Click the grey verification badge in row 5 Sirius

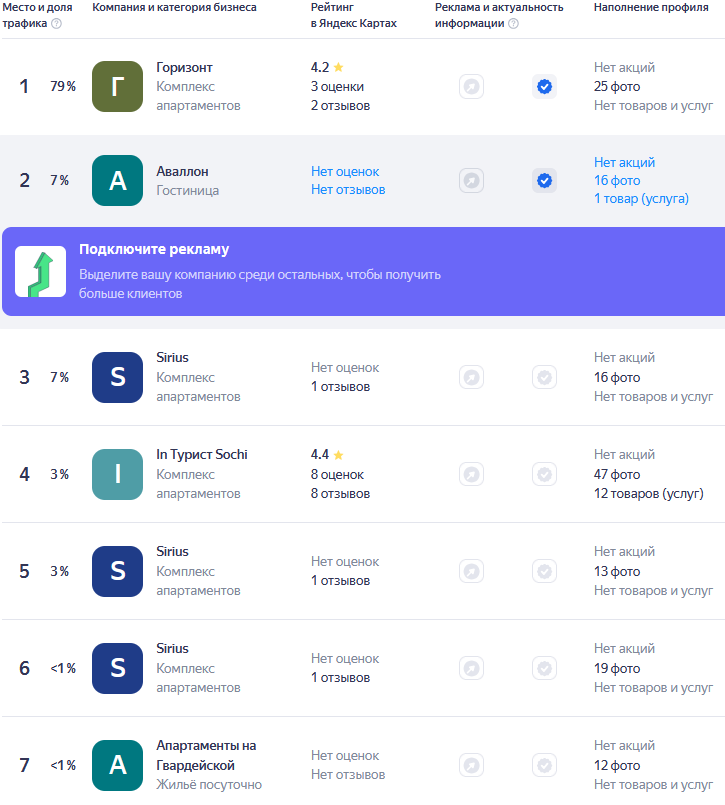[x=544, y=571]
